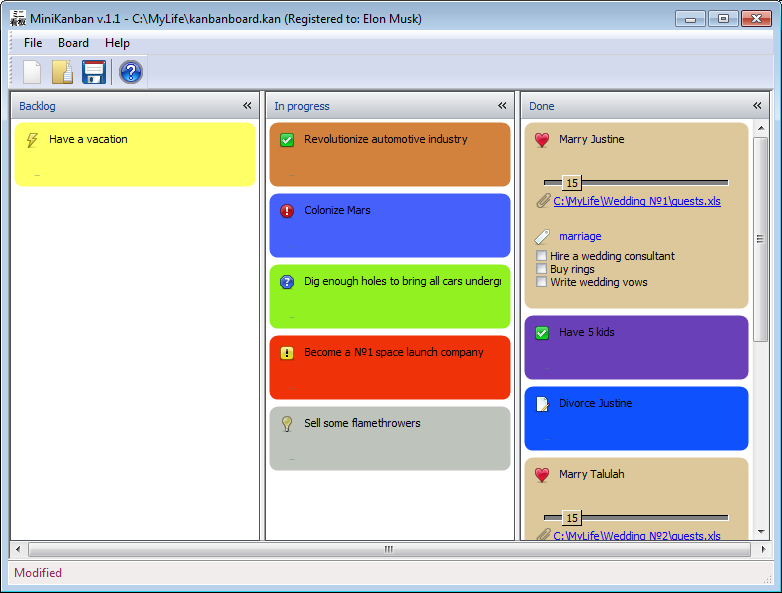The width and height of the screenshot is (782, 593).
Task: Click the blue question icon on Dig enough holes
Action: point(287,282)
